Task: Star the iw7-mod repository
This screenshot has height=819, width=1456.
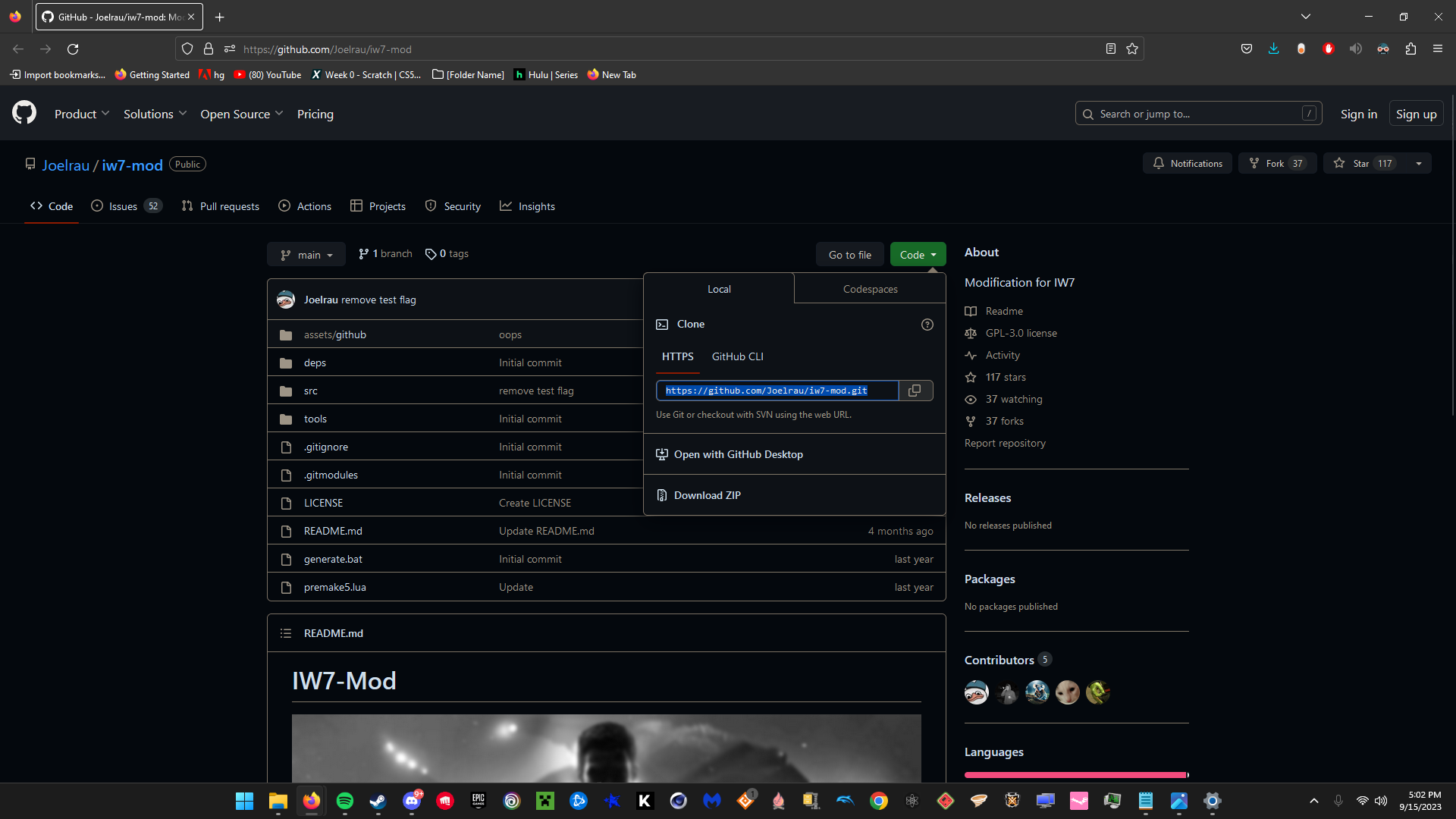Action: tap(1362, 164)
